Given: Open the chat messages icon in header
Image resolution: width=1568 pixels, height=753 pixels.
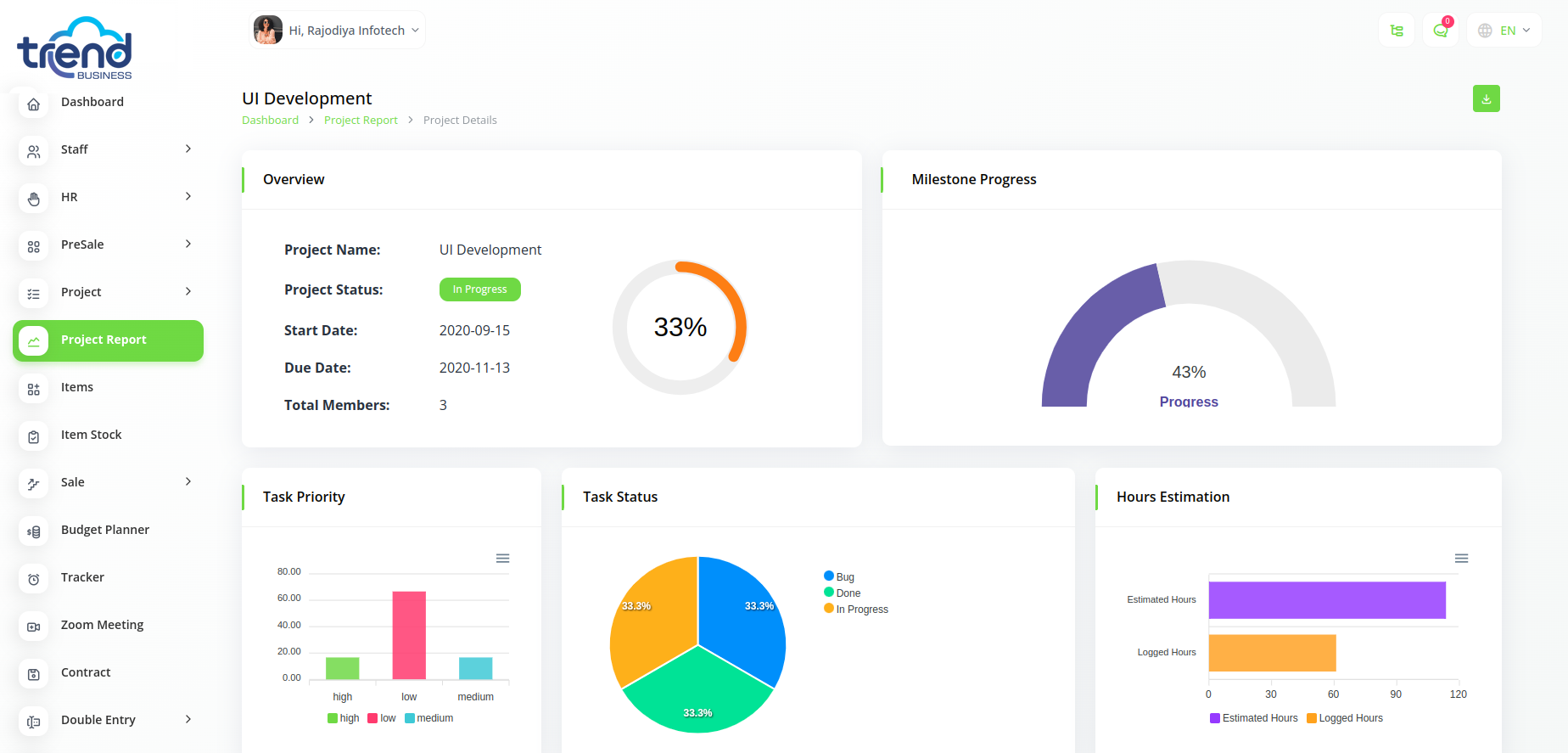Looking at the screenshot, I should pyautogui.click(x=1440, y=31).
